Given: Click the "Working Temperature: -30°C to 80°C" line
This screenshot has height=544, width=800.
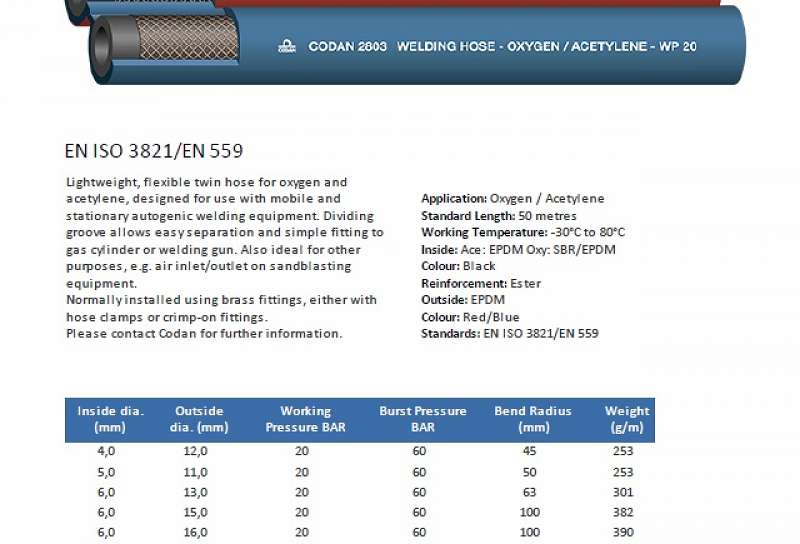Looking at the screenshot, I should (523, 232).
